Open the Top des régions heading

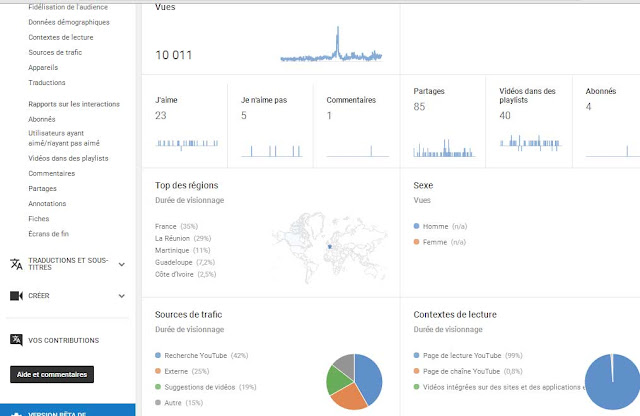[187, 185]
